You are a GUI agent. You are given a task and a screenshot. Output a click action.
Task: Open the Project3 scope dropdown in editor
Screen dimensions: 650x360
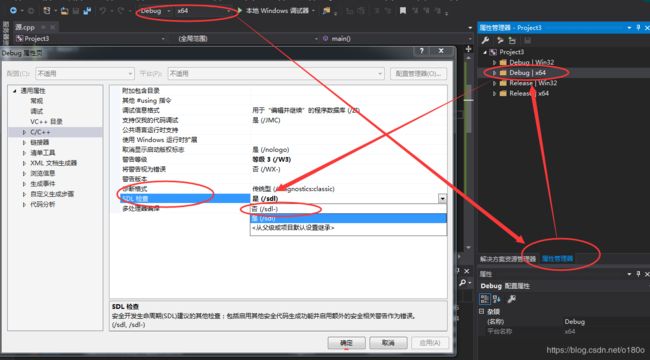[163, 39]
